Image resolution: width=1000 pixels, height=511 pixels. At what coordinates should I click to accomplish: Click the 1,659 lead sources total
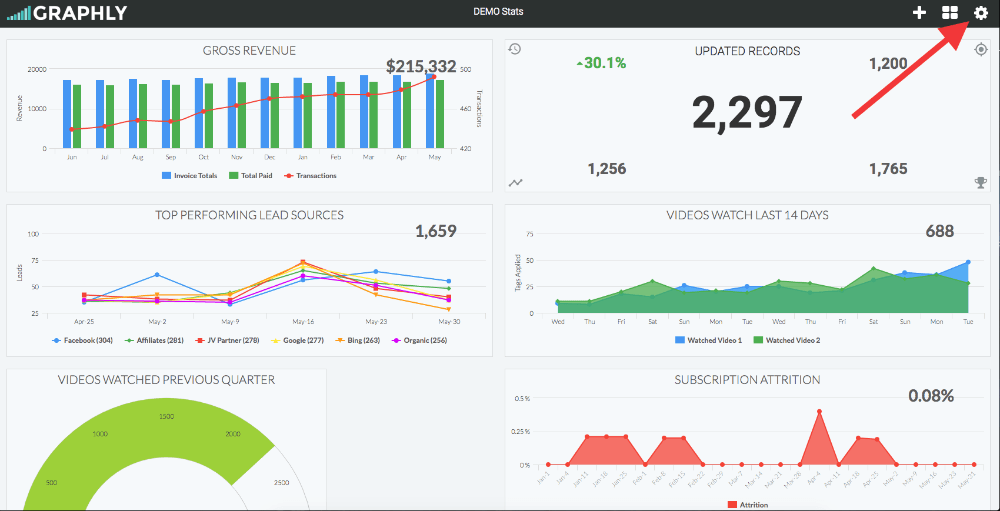436,231
